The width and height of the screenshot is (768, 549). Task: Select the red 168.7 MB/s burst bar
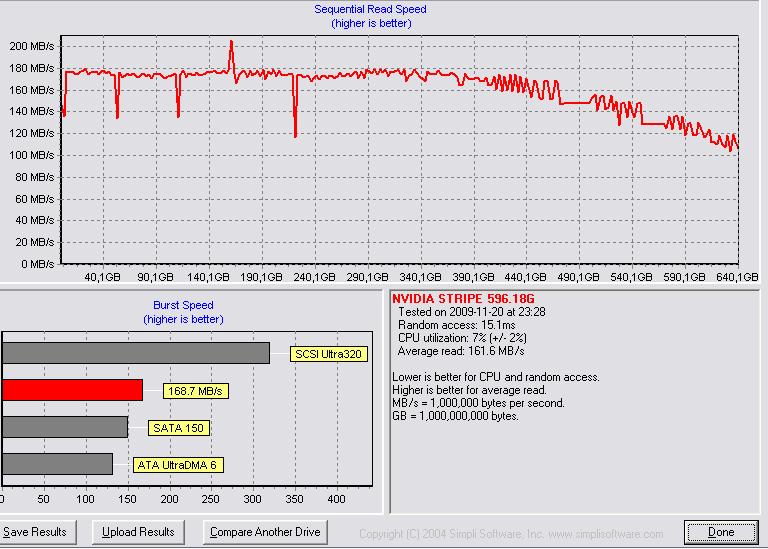(72, 390)
